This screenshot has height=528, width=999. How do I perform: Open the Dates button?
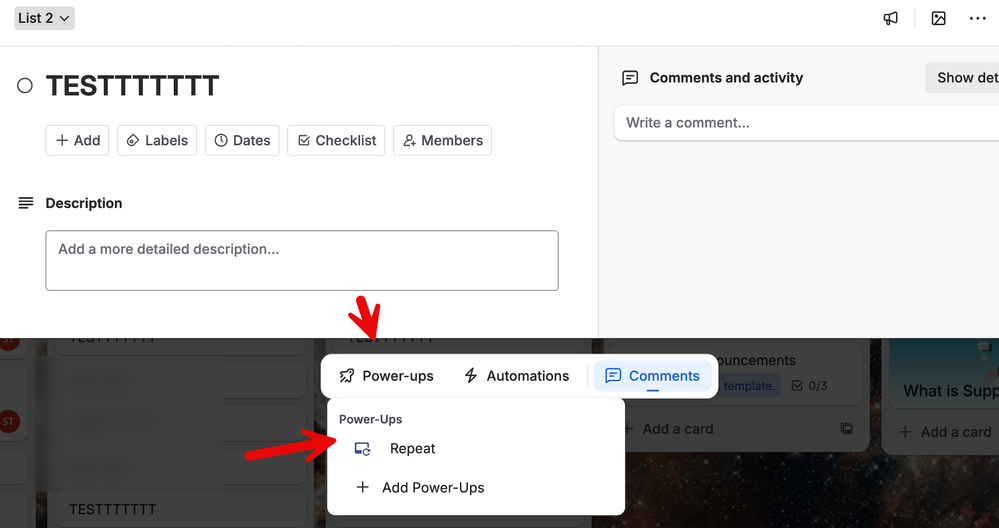coord(242,140)
